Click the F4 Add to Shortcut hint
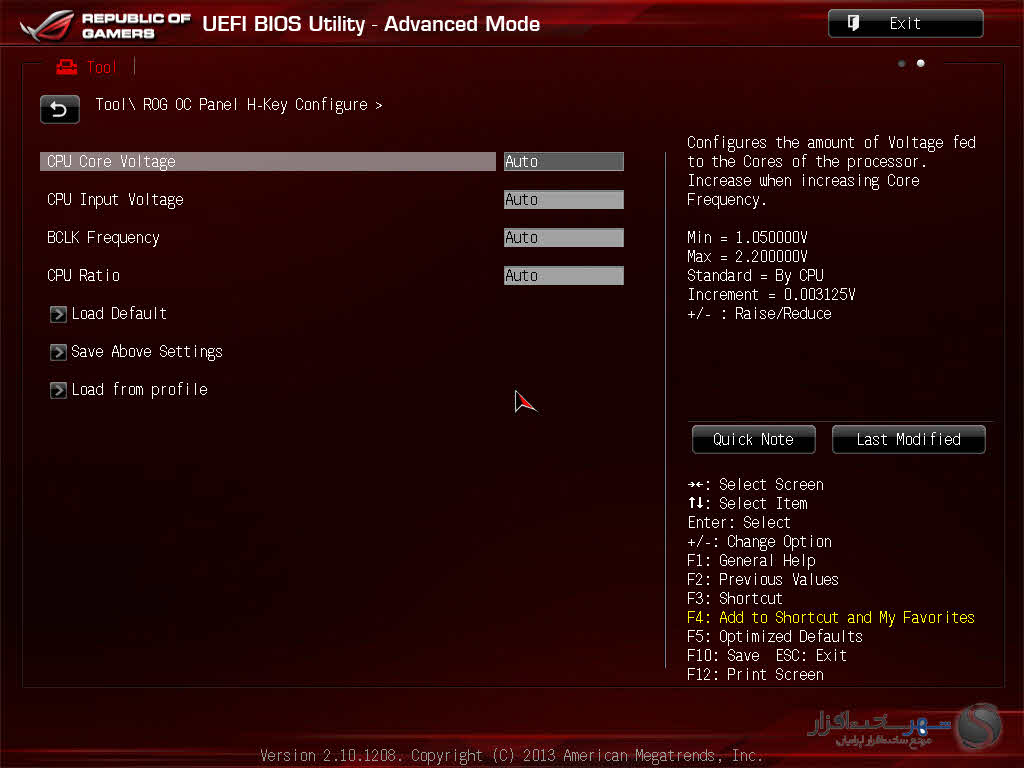 [x=830, y=618]
